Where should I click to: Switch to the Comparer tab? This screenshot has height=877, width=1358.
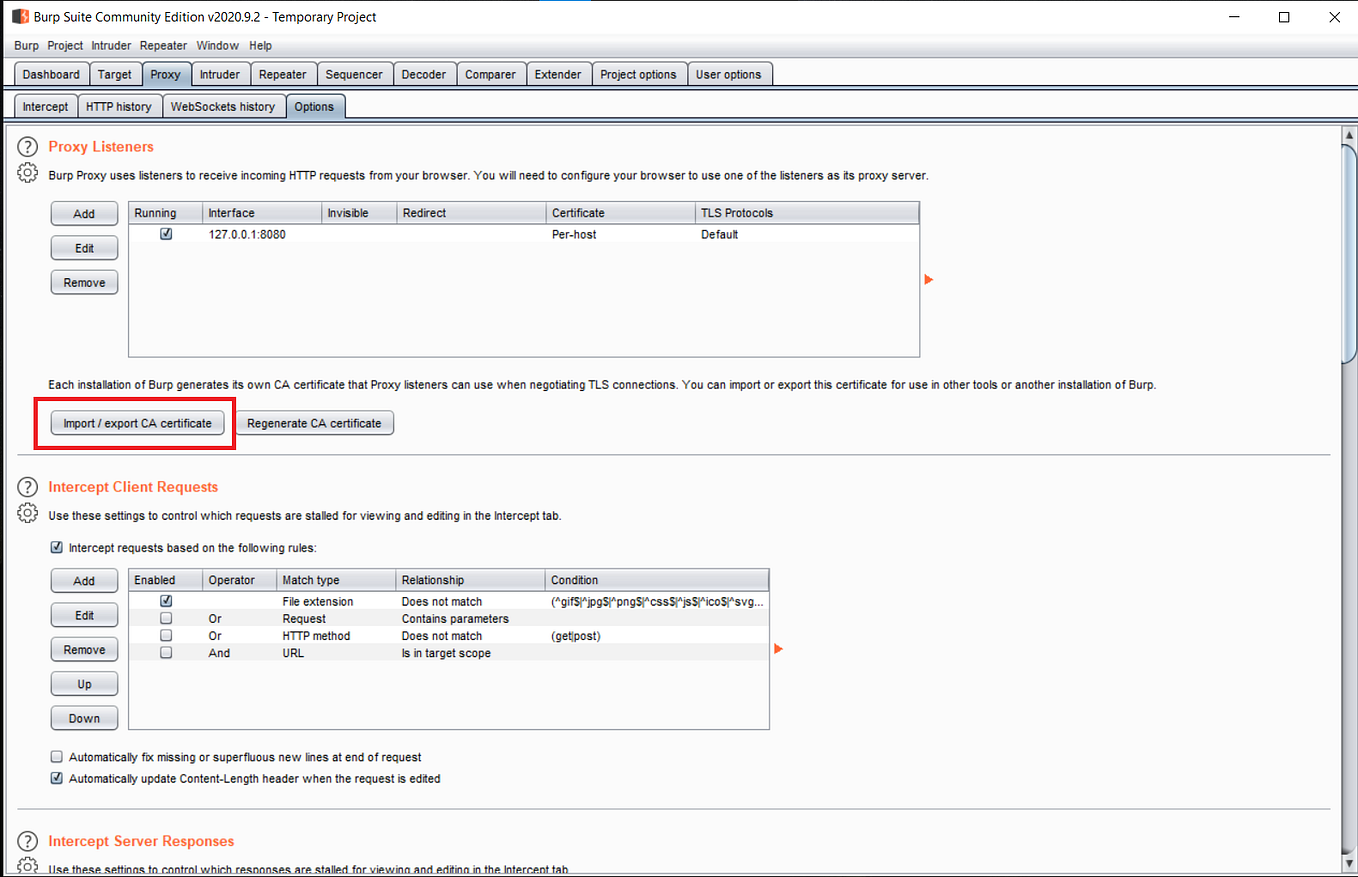pyautogui.click(x=491, y=75)
